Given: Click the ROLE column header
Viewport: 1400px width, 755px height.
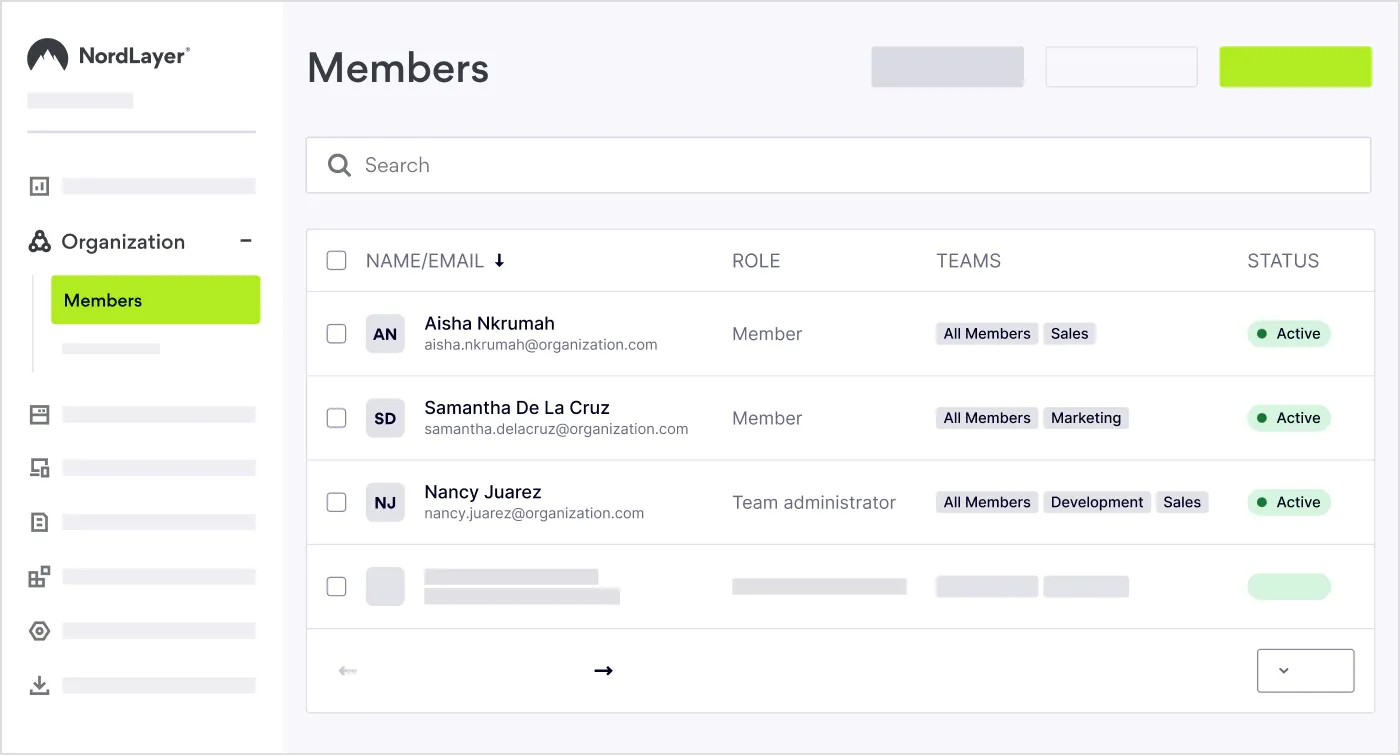Looking at the screenshot, I should (756, 261).
